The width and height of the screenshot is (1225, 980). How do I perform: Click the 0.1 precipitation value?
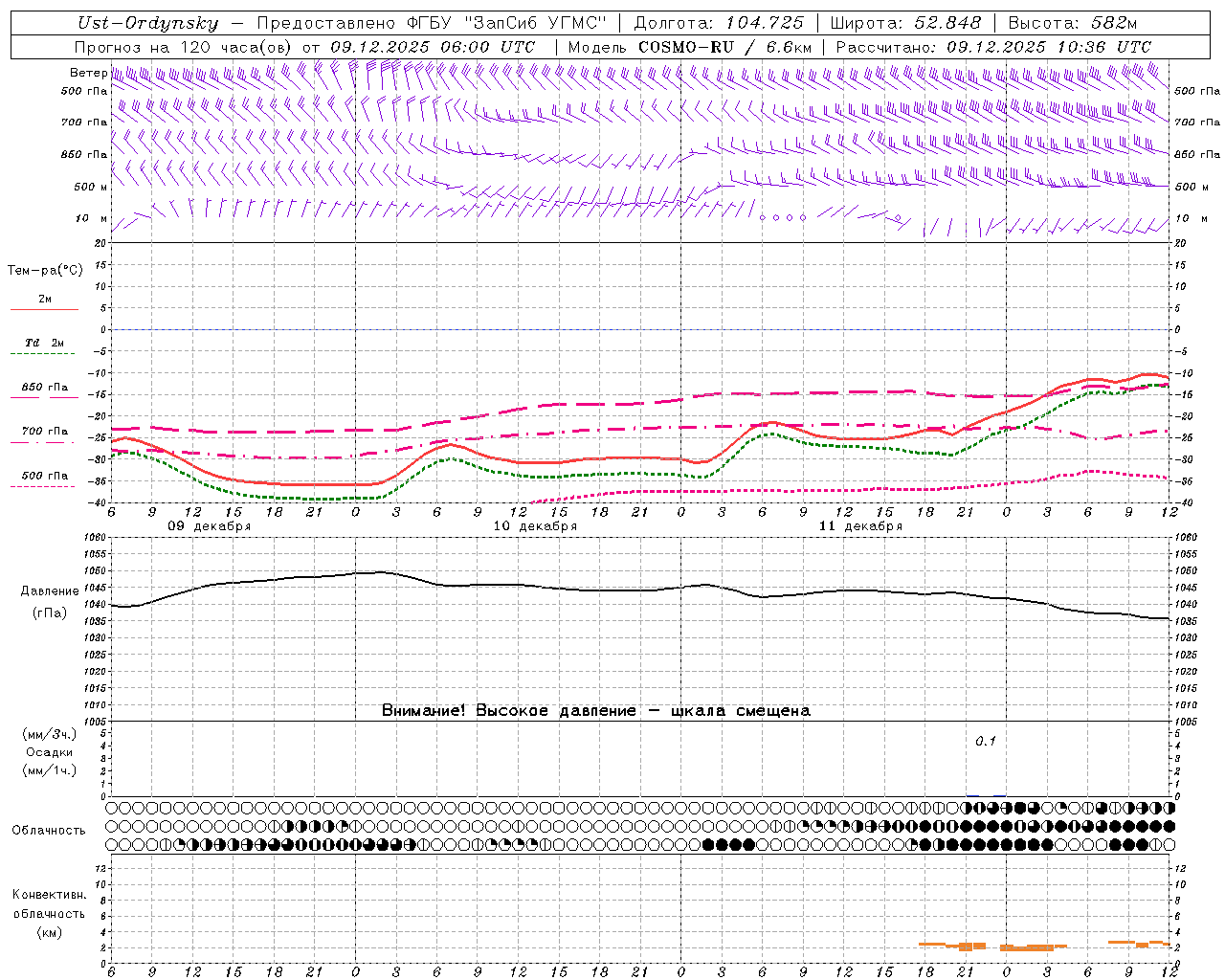tap(986, 741)
